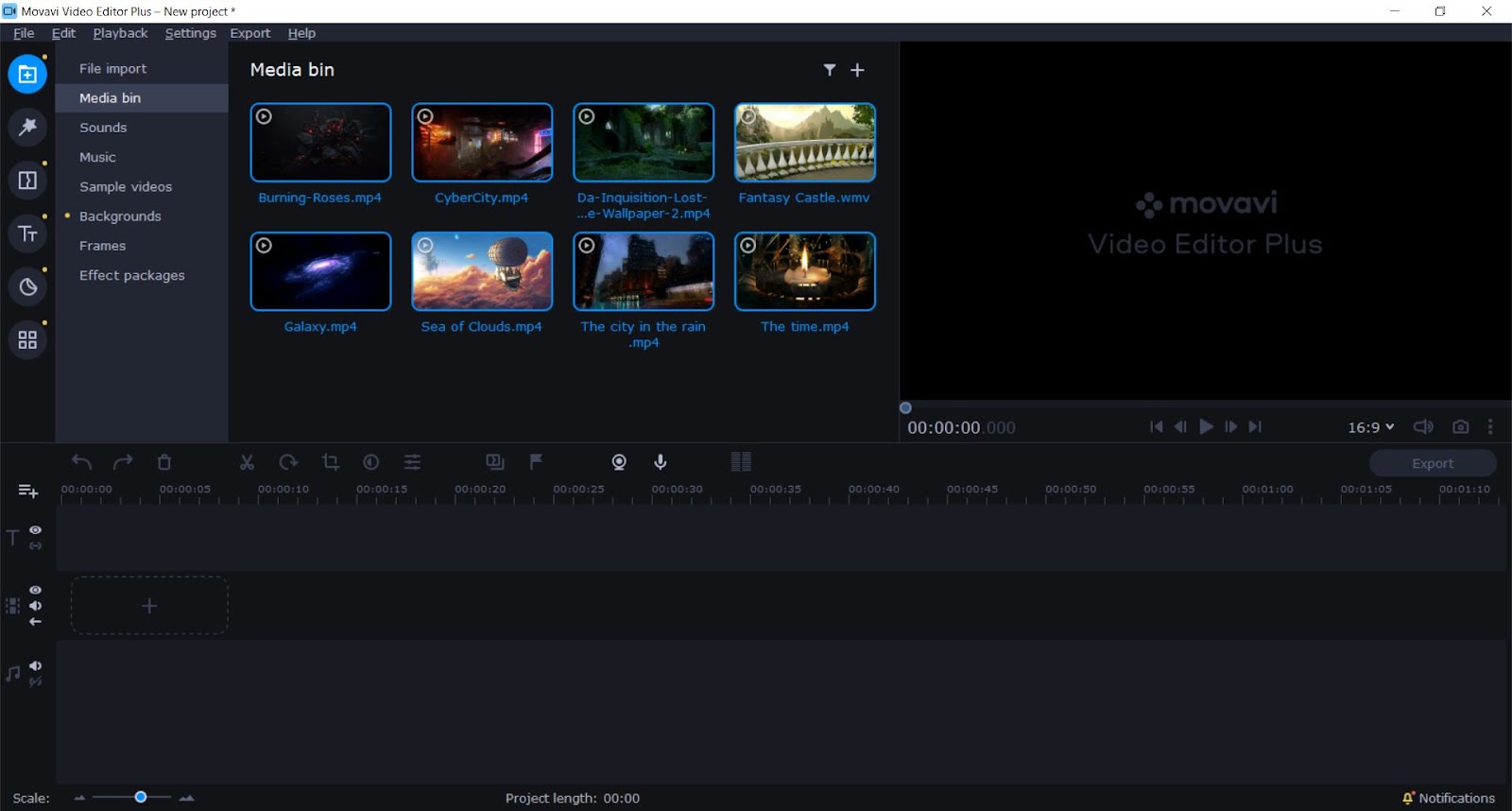Toggle title track visibility eye

click(x=35, y=530)
